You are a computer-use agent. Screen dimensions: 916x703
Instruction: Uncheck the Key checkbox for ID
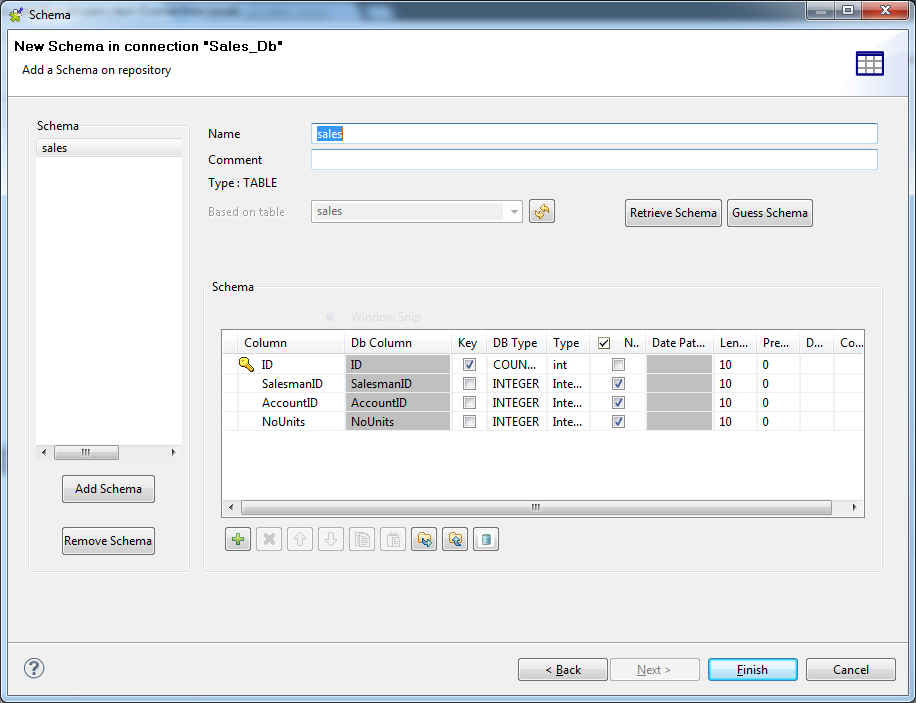click(x=469, y=365)
